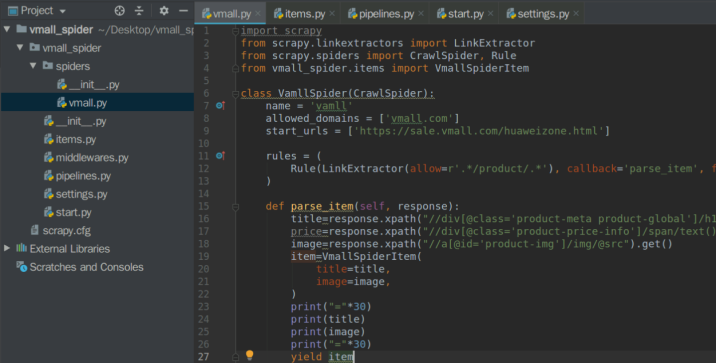This screenshot has width=717, height=363.
Task: Click External Libraries icon
Action: (x=21, y=248)
